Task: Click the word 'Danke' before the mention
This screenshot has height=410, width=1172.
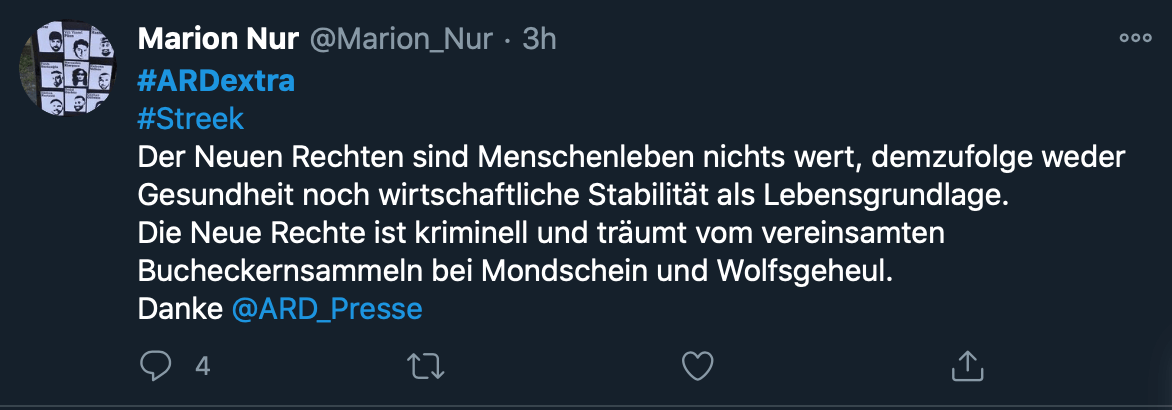Action: tap(179, 309)
